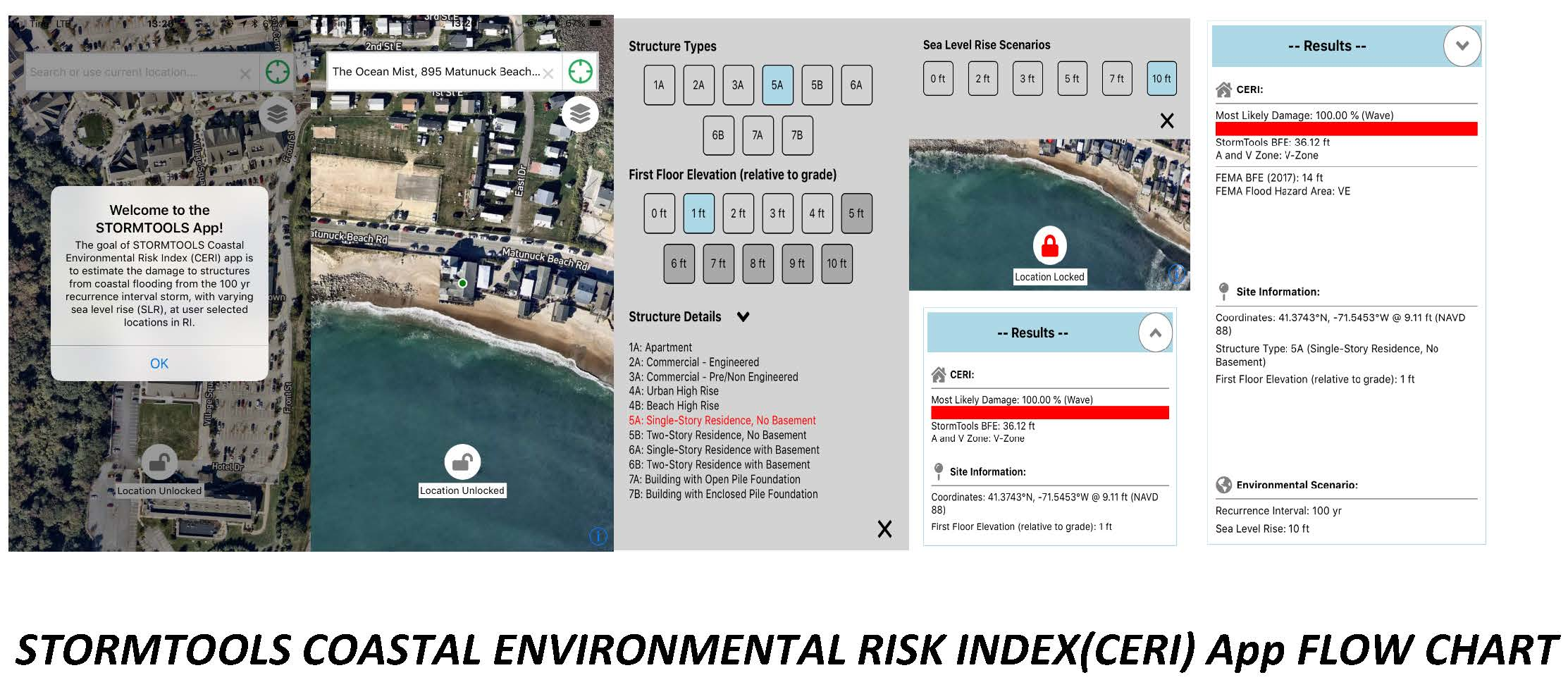This screenshot has height=687, width=1568.
Task: Click the red damage bar in small Results
Action: 1050,413
